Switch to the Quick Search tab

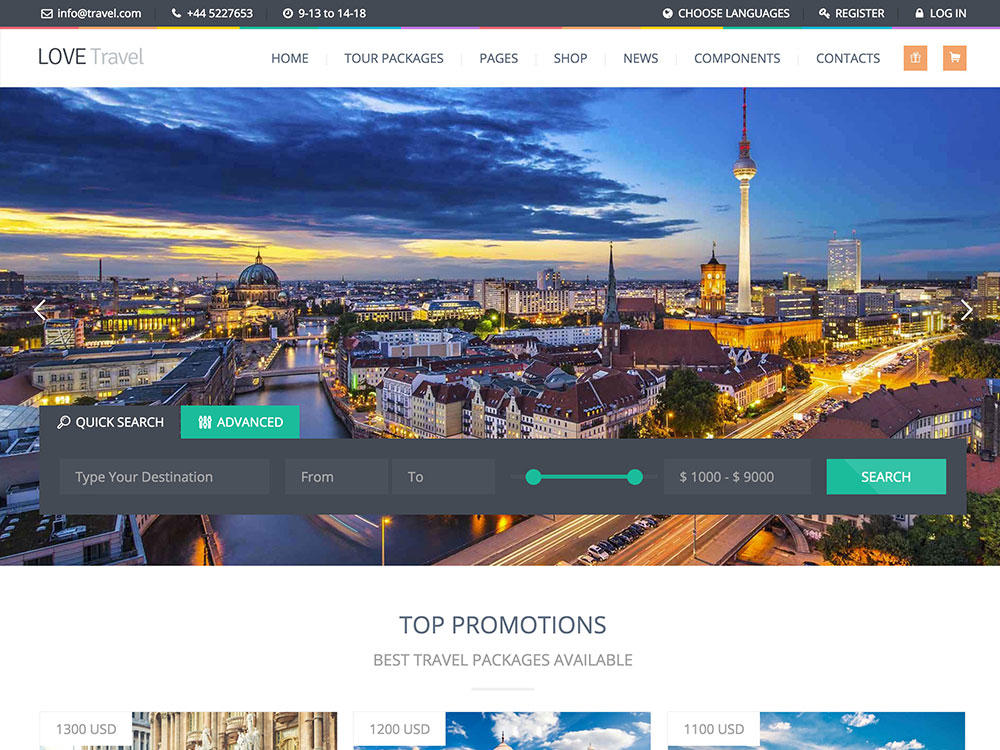tap(110, 422)
